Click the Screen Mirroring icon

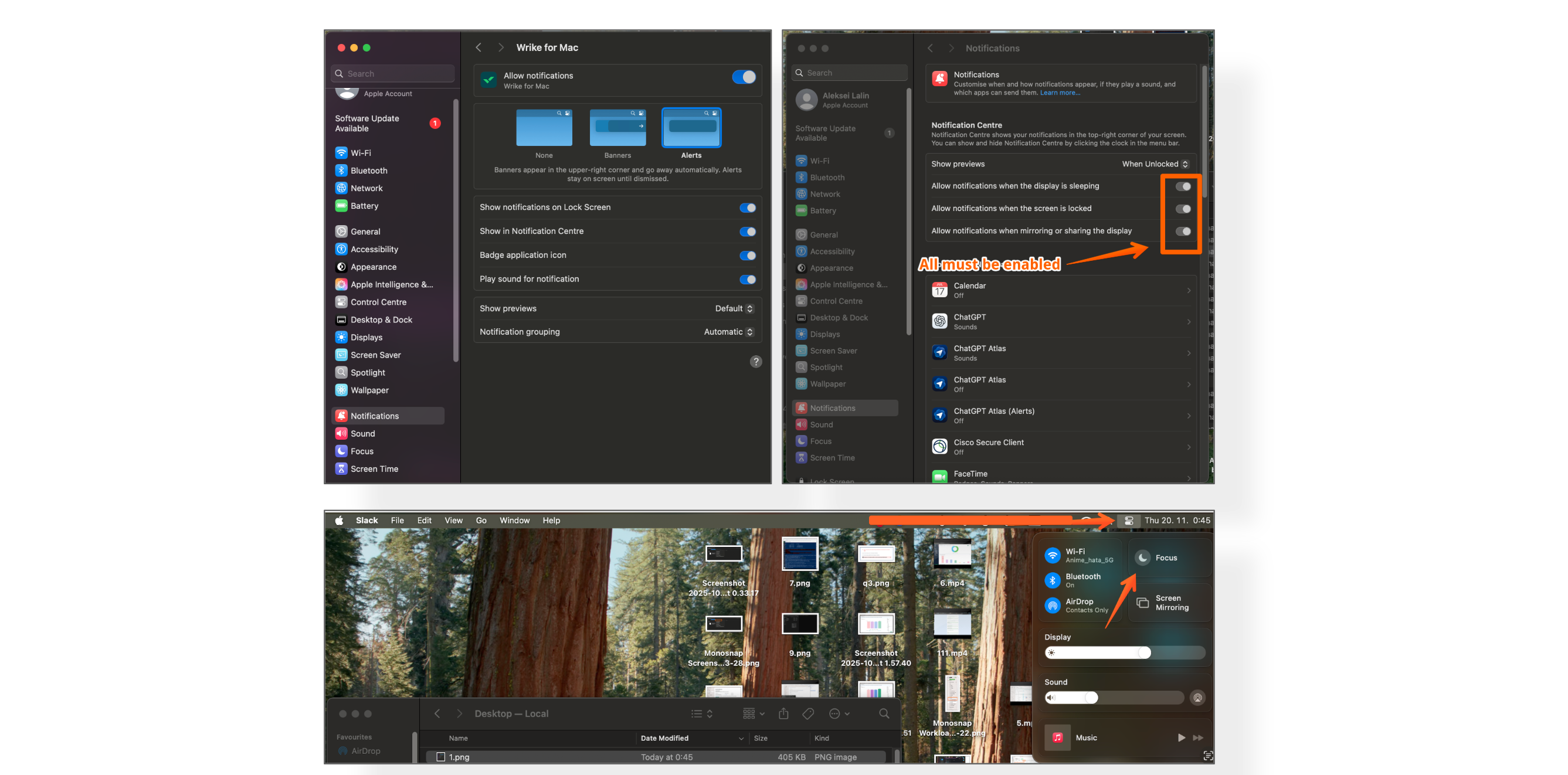pyautogui.click(x=1142, y=603)
